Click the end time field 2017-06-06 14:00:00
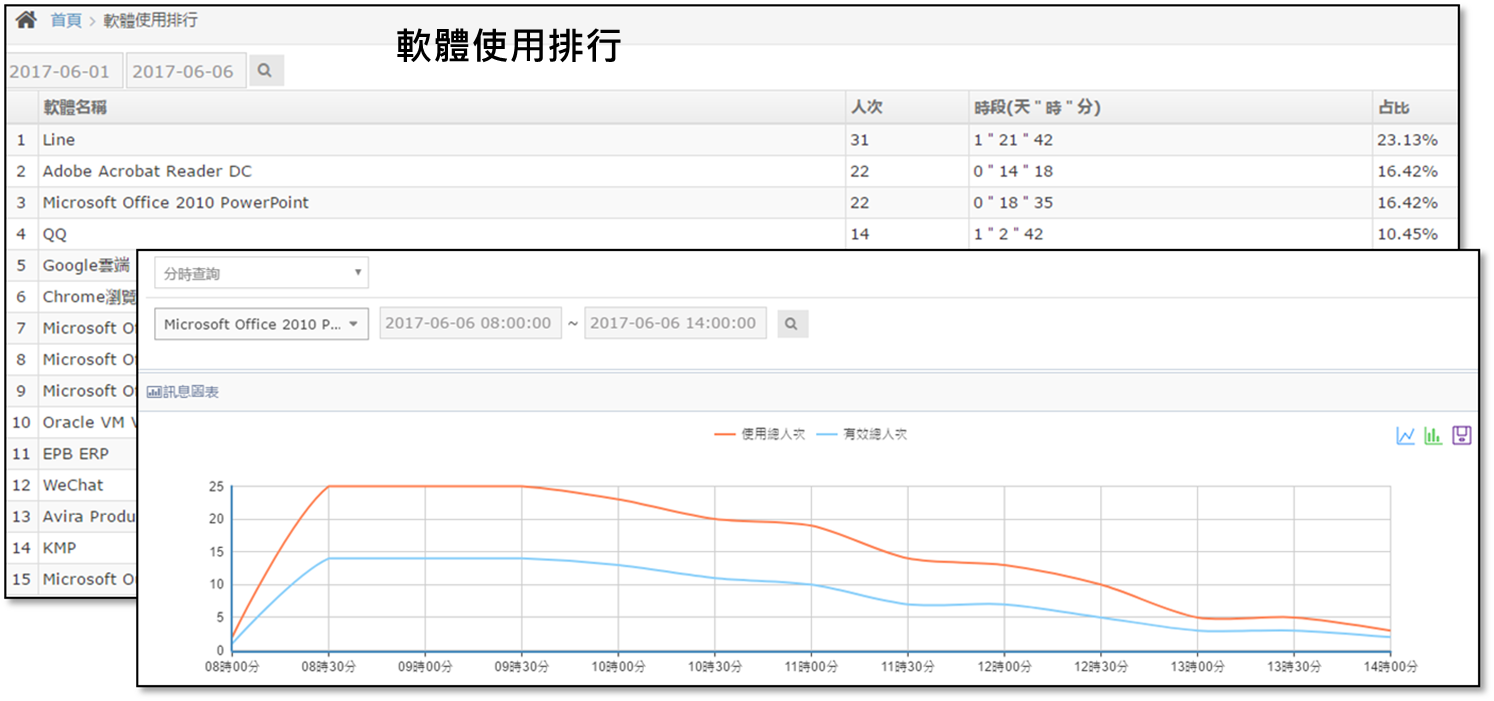This screenshot has width=1494, height=701. (675, 323)
